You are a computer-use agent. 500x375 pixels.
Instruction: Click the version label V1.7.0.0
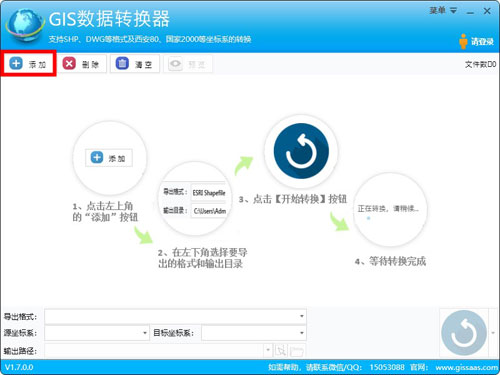[x=19, y=367]
